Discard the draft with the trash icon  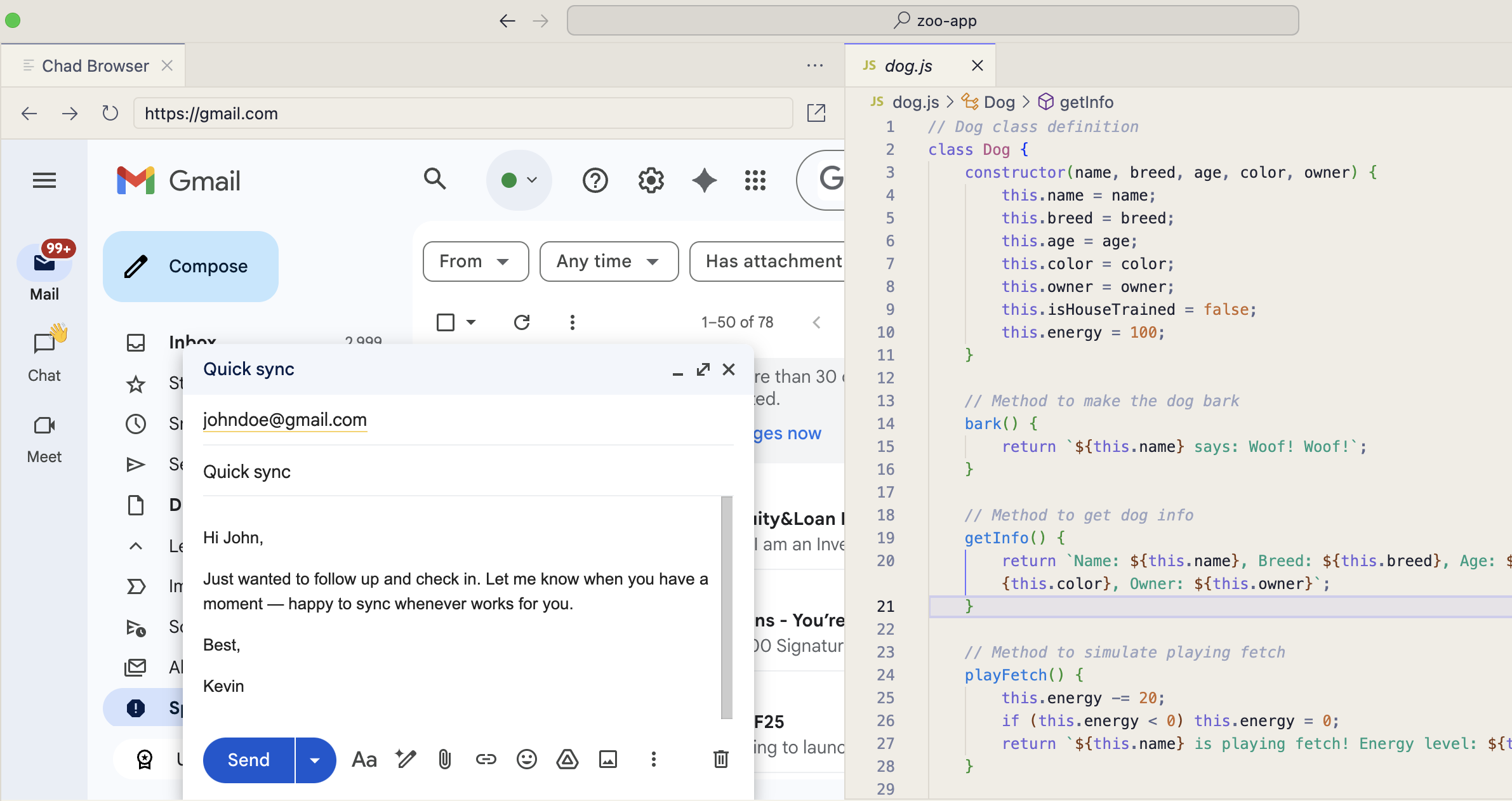(x=720, y=759)
